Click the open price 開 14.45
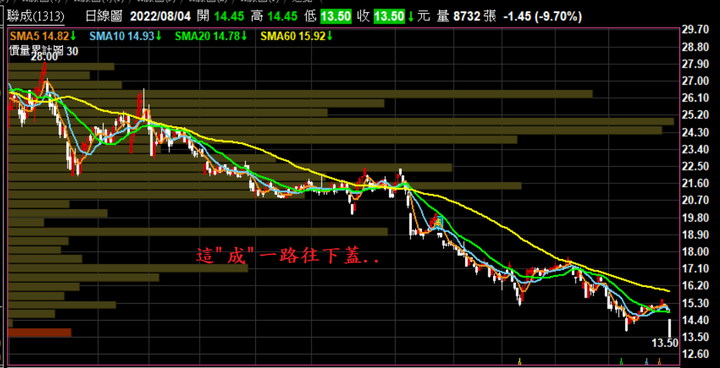Viewport: 720px width, 368px height. pyautogui.click(x=220, y=17)
